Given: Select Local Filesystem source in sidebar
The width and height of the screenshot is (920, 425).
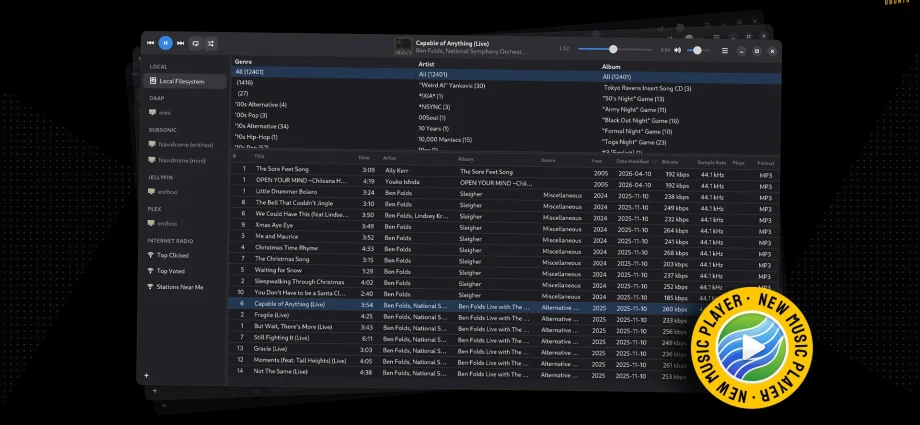Looking at the screenshot, I should [185, 81].
